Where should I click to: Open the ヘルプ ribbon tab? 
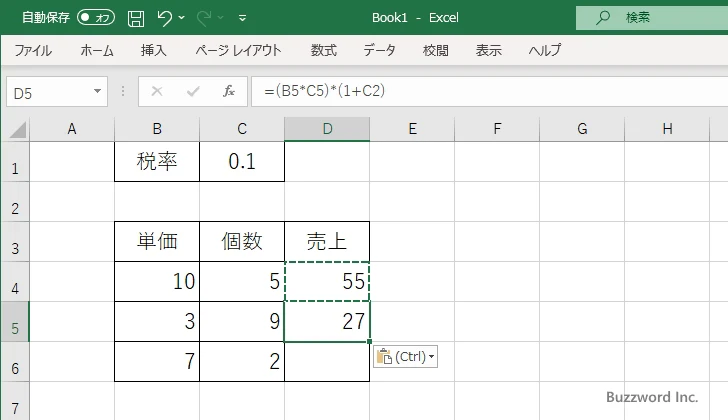(545, 50)
